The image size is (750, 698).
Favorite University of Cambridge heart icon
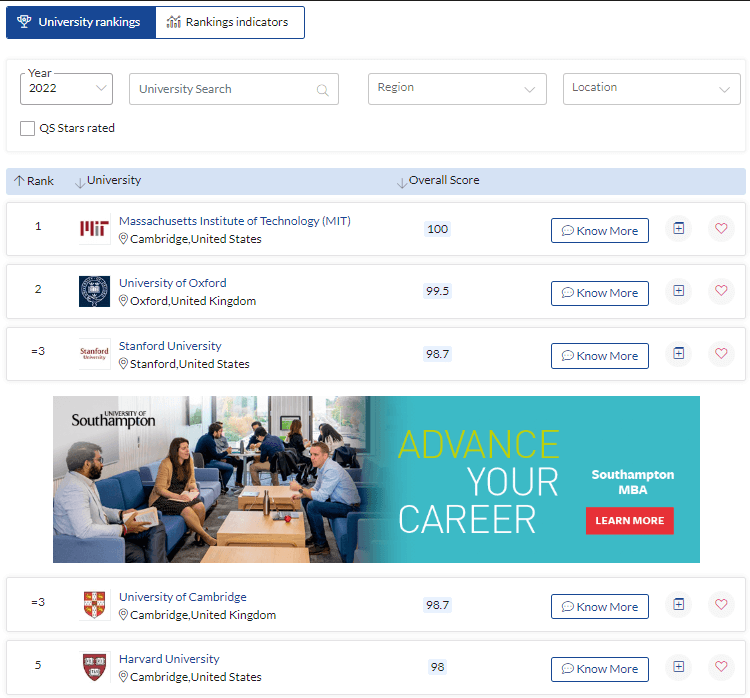tap(721, 604)
